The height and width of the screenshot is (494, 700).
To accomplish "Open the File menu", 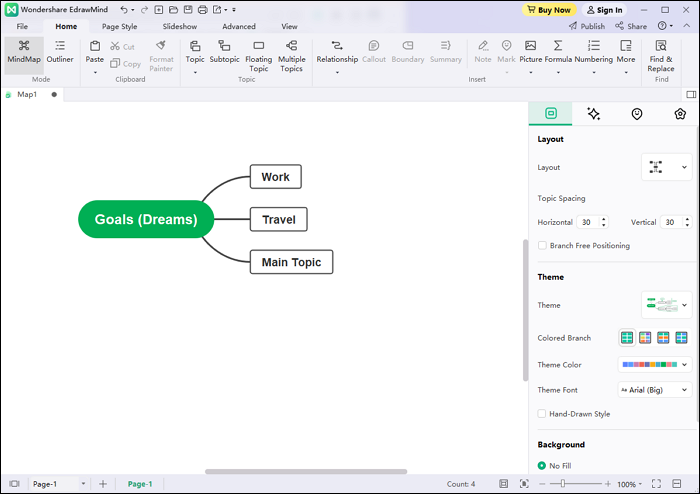I will pyautogui.click(x=22, y=26).
